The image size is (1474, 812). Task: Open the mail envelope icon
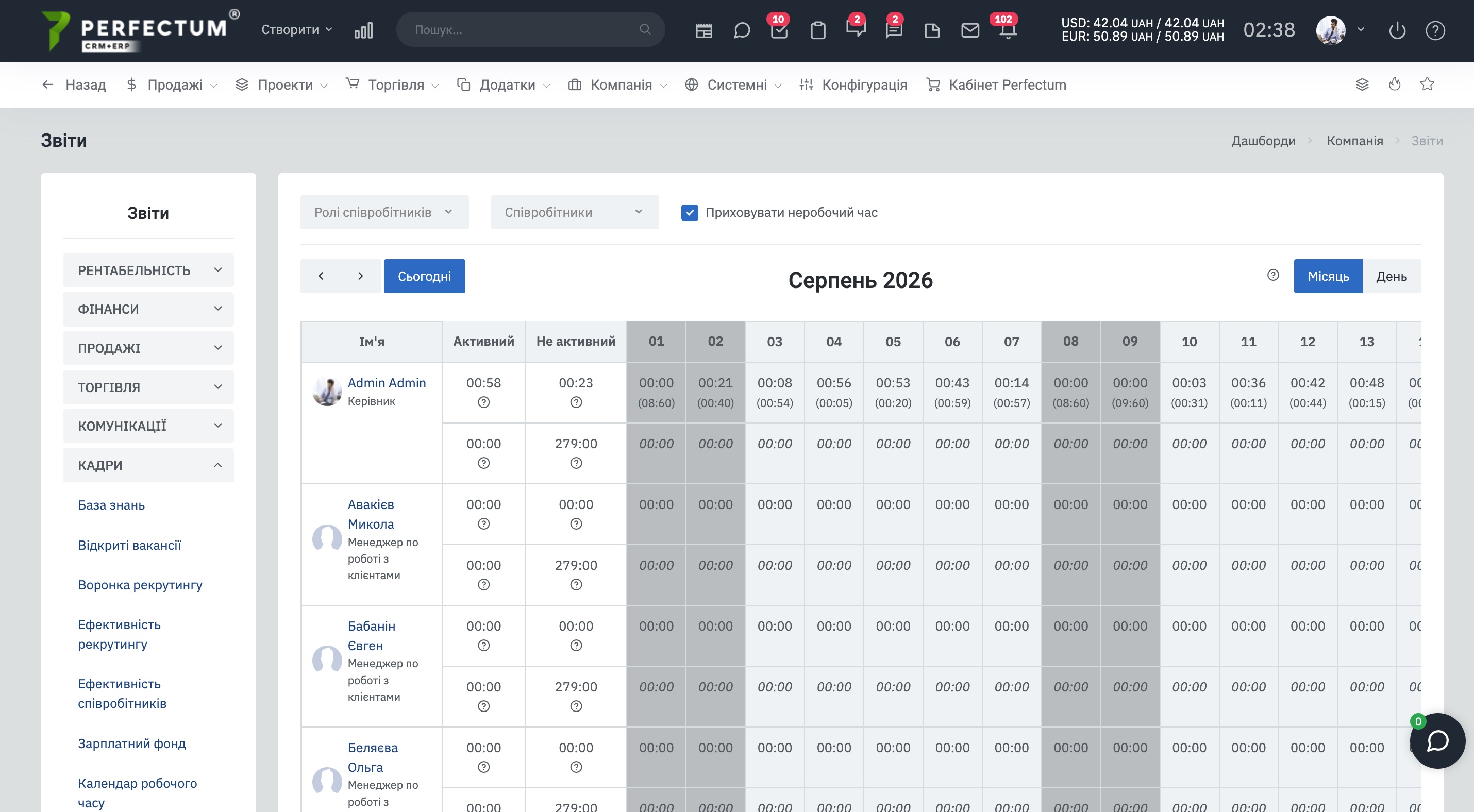(x=970, y=30)
